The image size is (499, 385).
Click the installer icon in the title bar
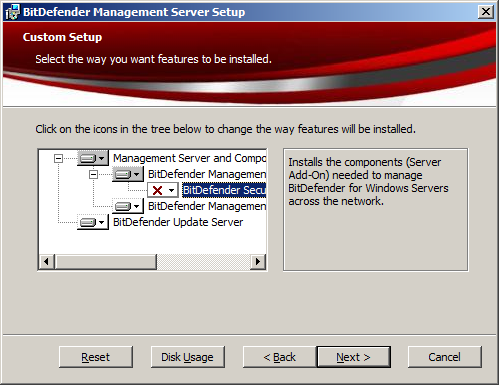pyautogui.click(x=13, y=12)
